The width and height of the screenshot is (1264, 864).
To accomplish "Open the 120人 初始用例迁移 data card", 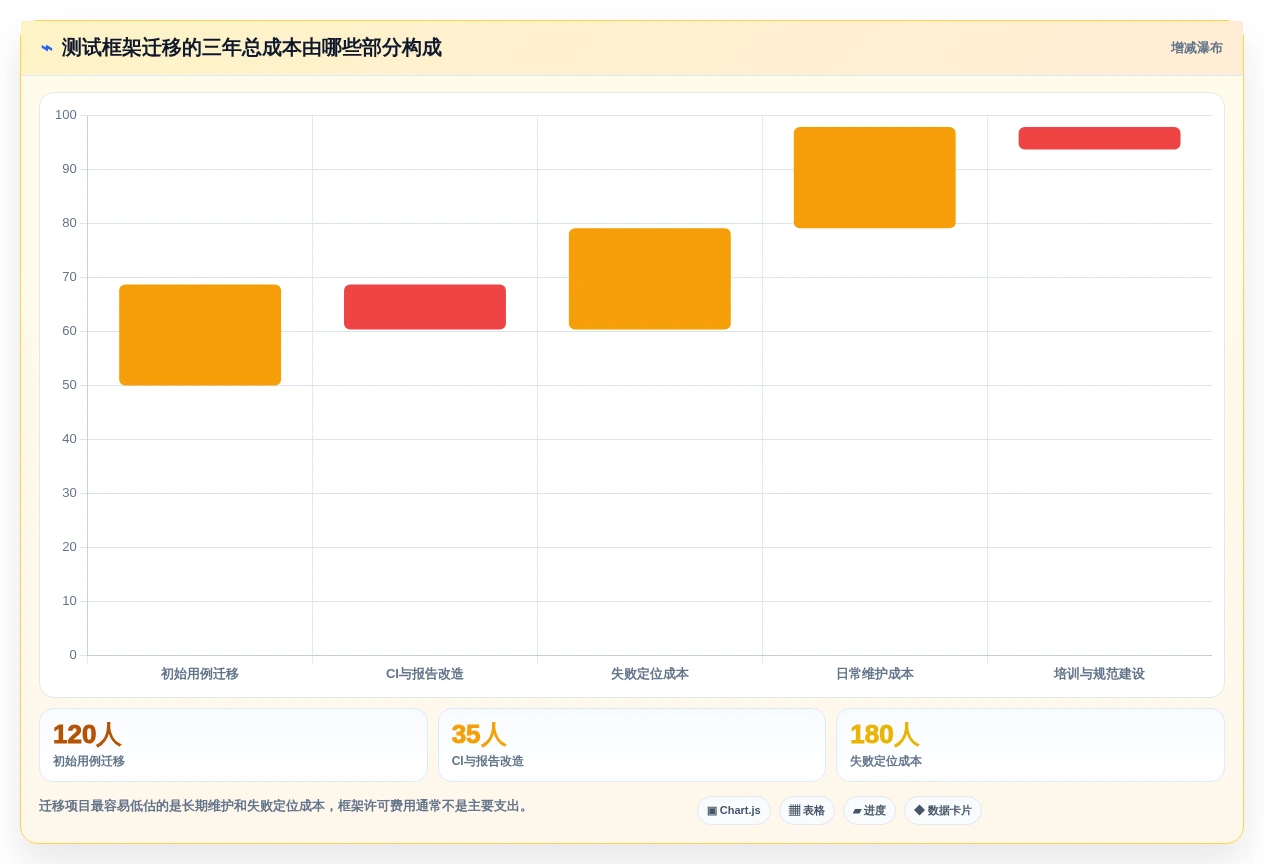I will click(x=233, y=745).
